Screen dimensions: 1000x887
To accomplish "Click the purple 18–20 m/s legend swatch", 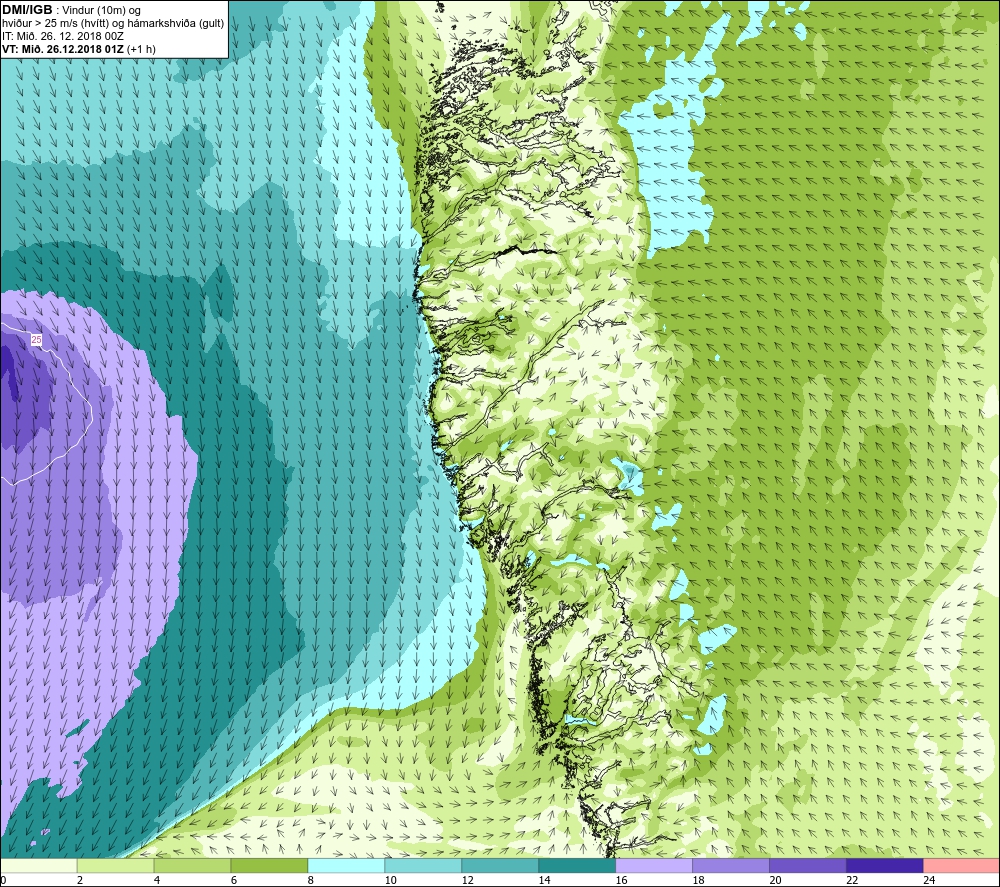I will [x=730, y=866].
